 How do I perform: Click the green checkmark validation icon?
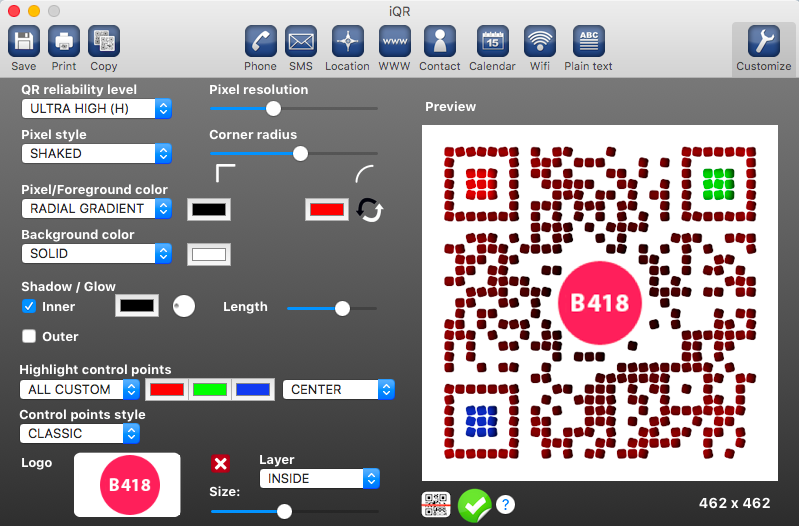(474, 505)
